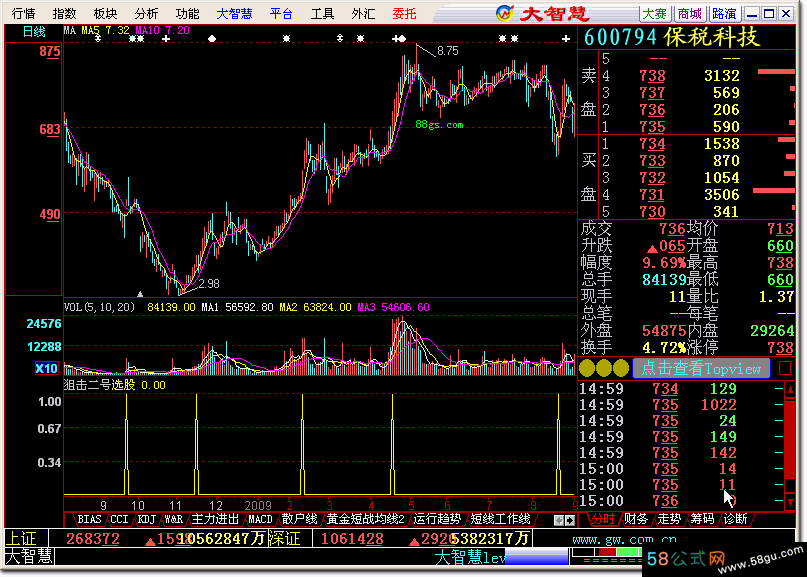
Task: Click the white diamond info marker above chart
Action: point(212,39)
